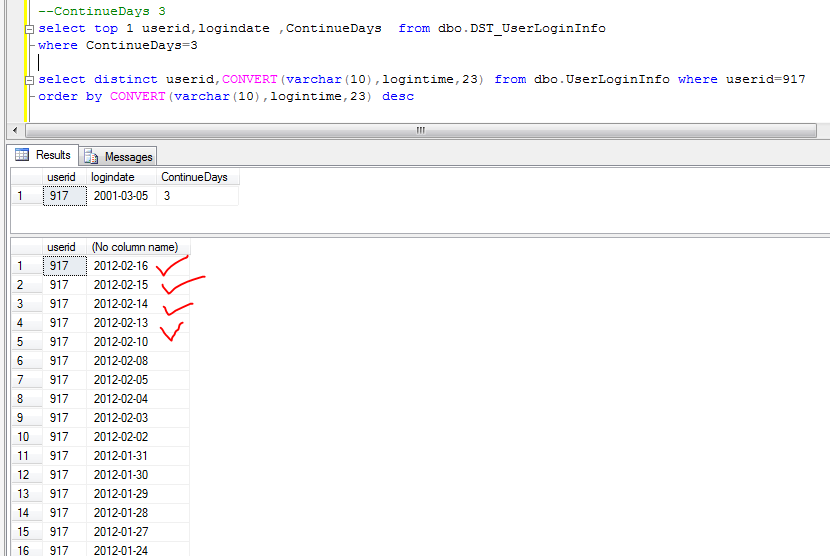Click where ContinueDays=3 line in editor
The height and width of the screenshot is (556, 830).
[x=118, y=45]
